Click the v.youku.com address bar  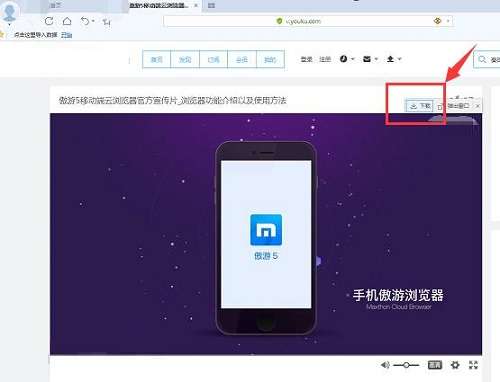pos(303,21)
